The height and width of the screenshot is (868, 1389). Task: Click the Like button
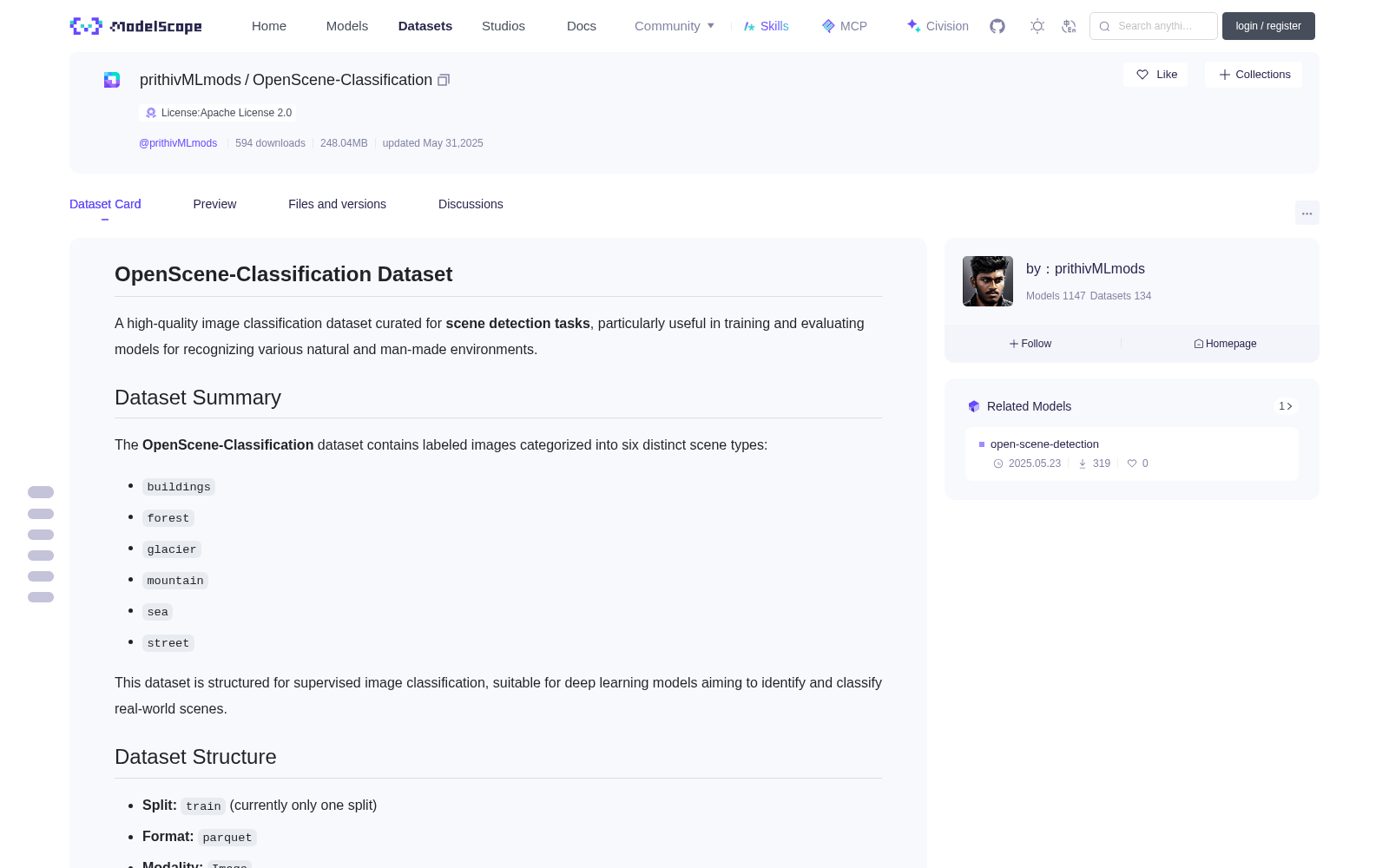1155,75
